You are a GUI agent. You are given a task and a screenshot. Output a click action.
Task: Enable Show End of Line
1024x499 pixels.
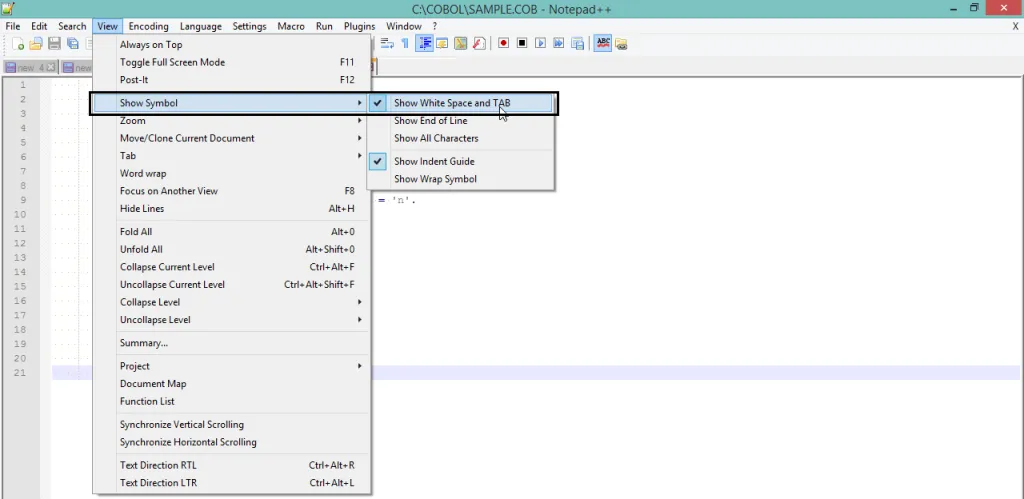point(461,121)
